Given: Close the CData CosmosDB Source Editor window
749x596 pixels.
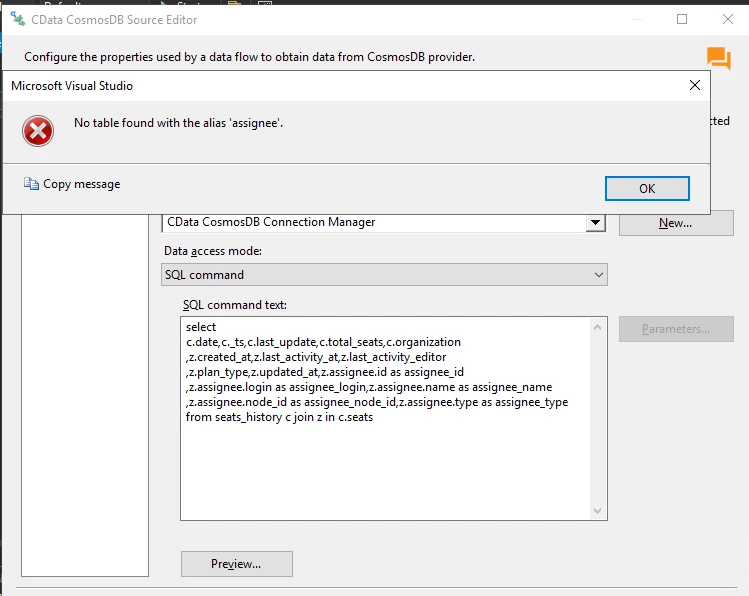Looking at the screenshot, I should [728, 19].
